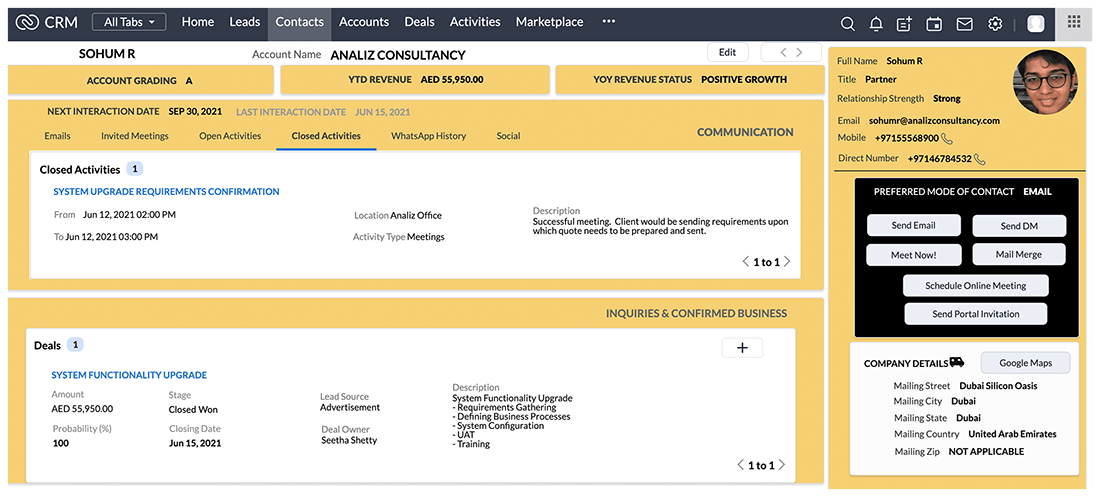The height and width of the screenshot is (497, 1100).
Task: Click previous page arrow in Deals list
Action: click(740, 465)
